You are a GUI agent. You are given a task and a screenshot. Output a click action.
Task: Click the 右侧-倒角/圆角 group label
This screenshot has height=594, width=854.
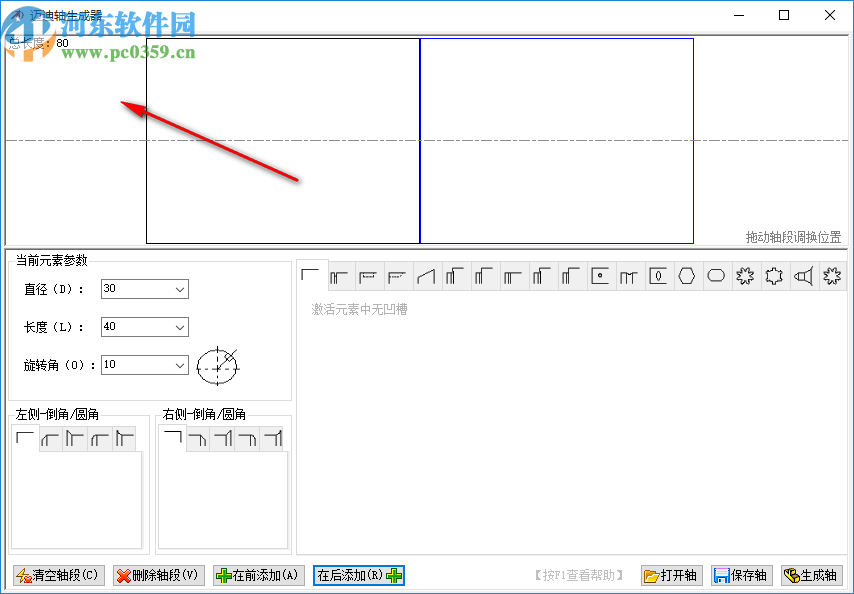click(x=204, y=414)
